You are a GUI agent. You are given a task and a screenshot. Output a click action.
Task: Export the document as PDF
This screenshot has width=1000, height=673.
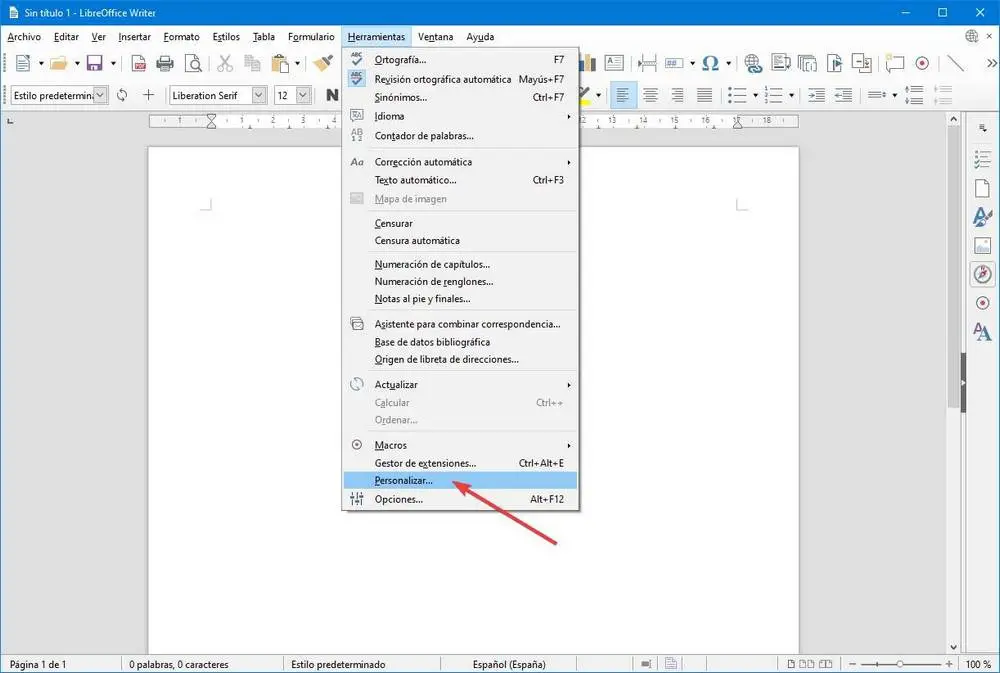138,63
